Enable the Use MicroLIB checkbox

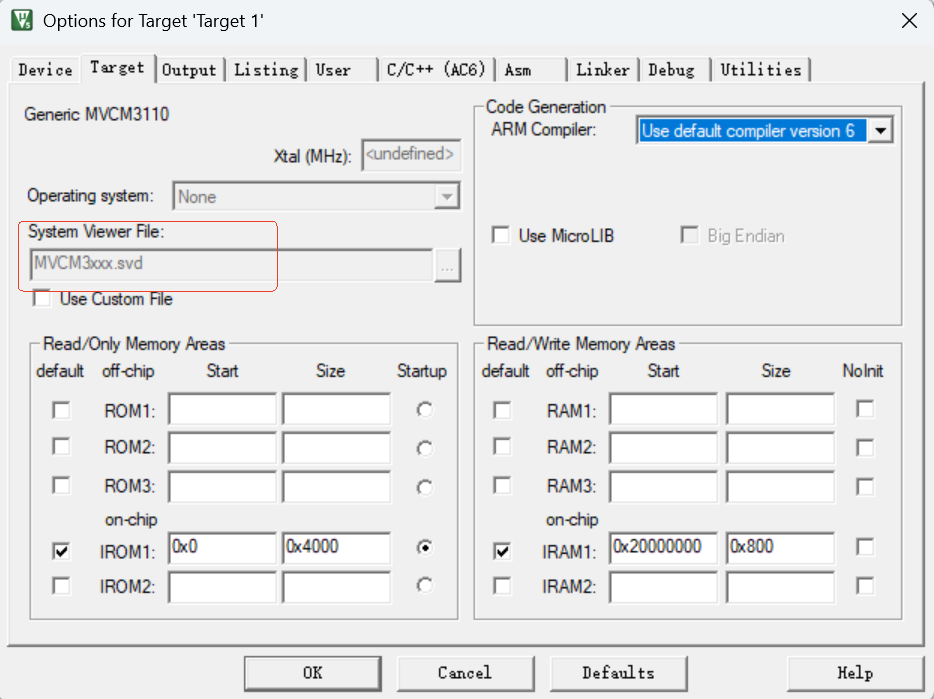coord(501,236)
